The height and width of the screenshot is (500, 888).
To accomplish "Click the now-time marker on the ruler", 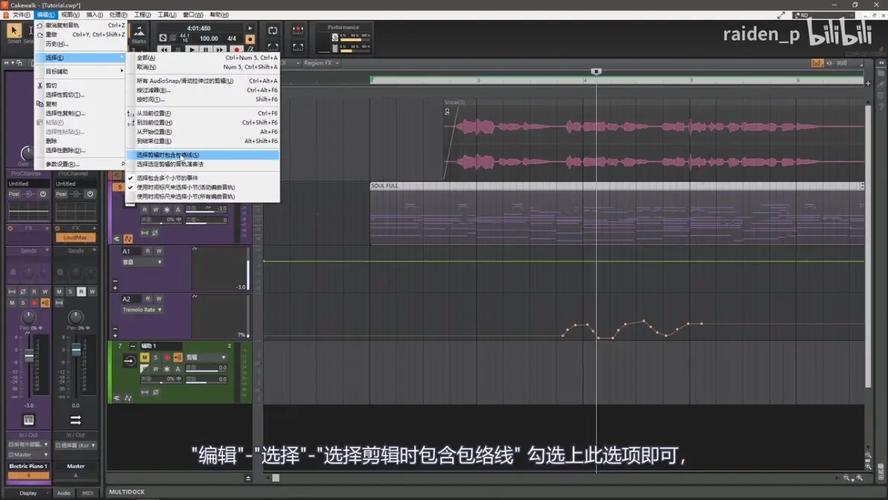I will coord(596,71).
